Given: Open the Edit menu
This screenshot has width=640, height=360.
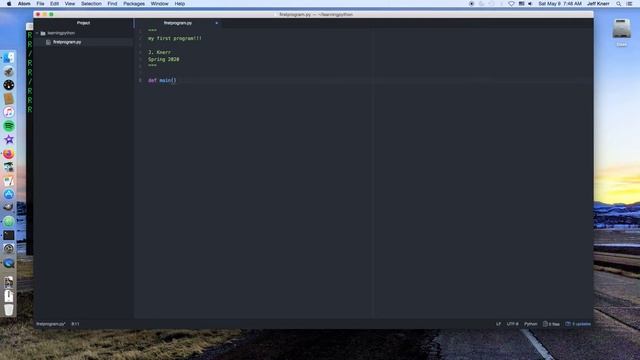Looking at the screenshot, I should 54,4.
